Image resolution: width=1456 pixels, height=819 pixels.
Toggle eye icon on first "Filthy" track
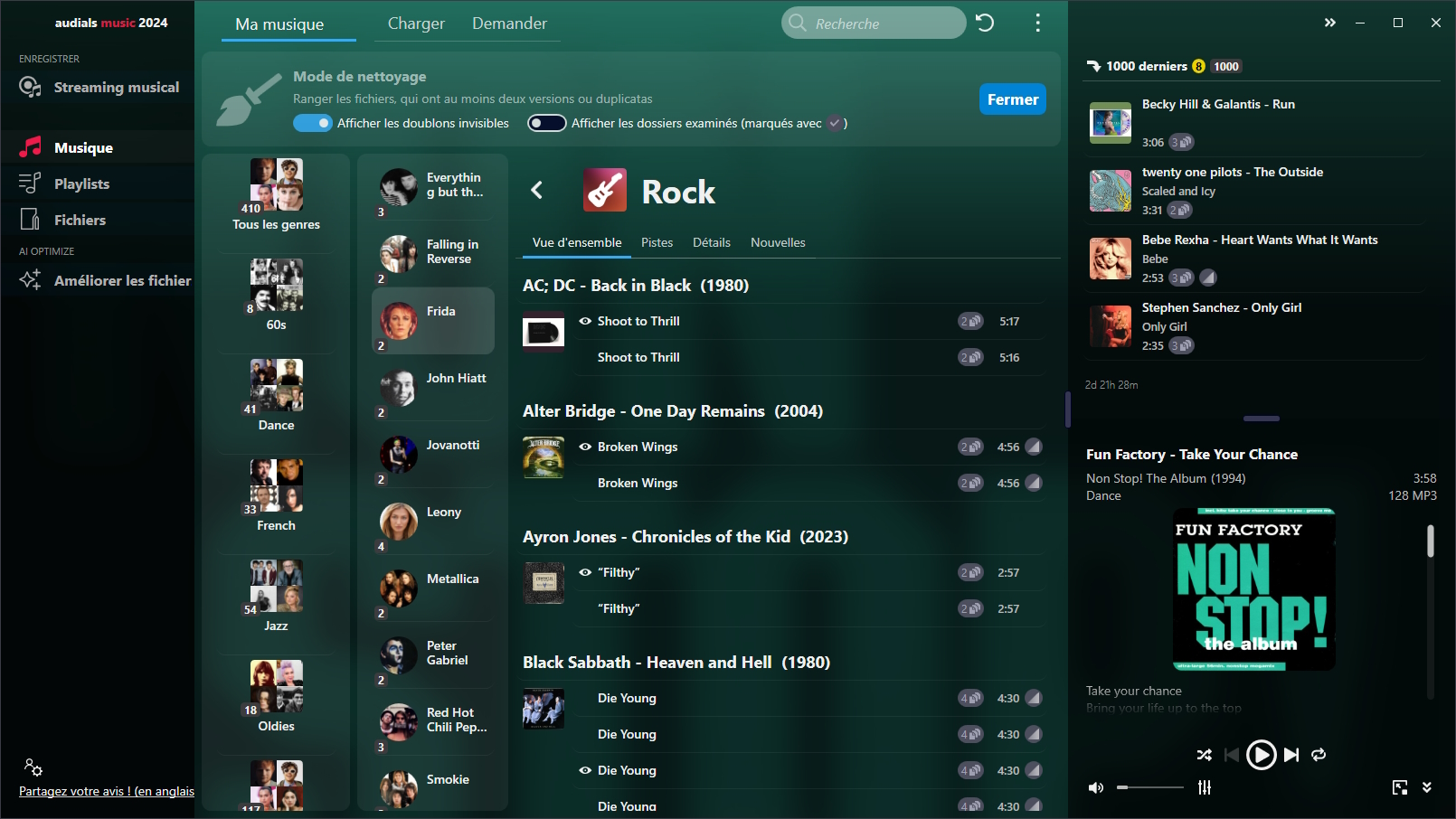pyautogui.click(x=585, y=572)
